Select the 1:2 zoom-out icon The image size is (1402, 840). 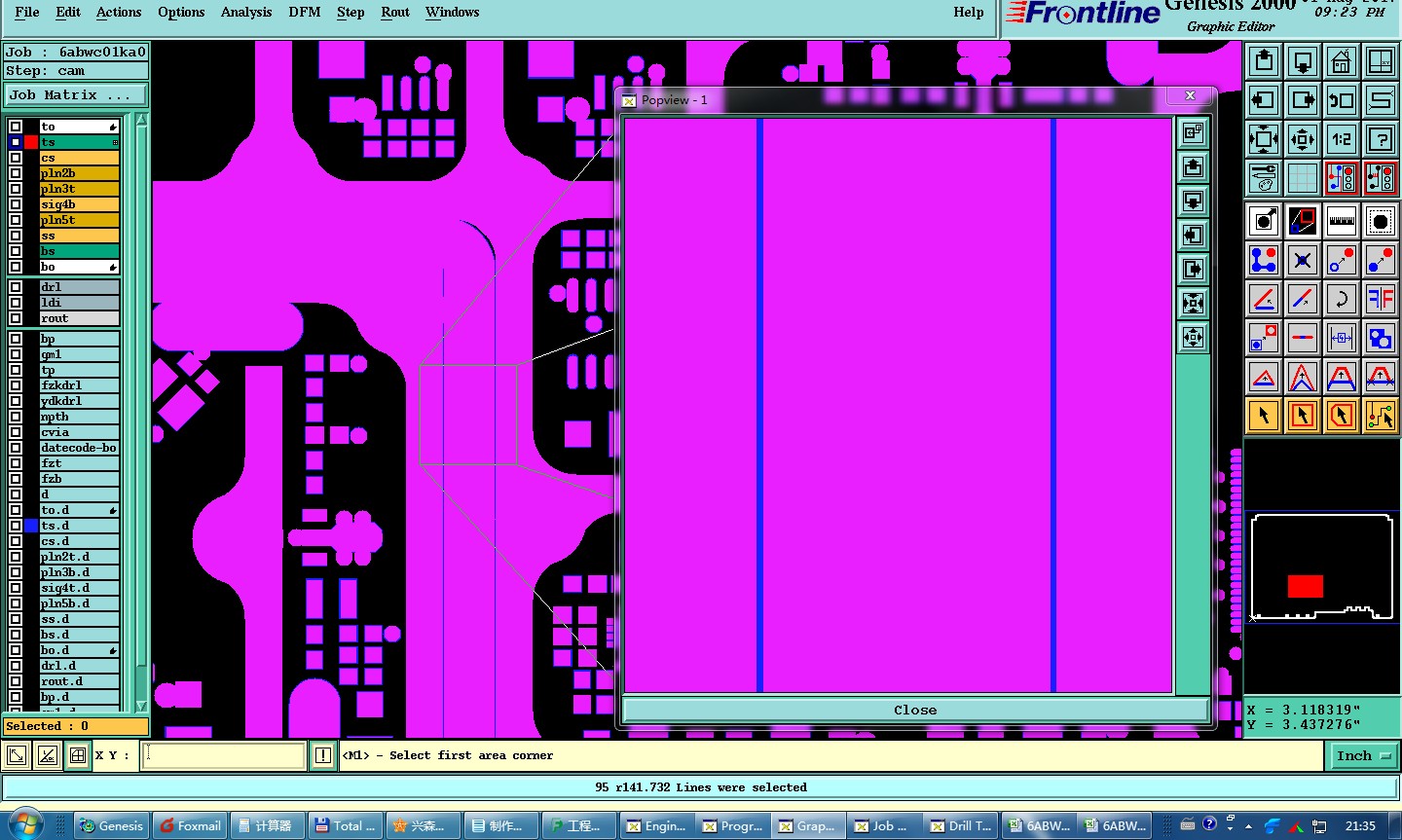click(1342, 139)
